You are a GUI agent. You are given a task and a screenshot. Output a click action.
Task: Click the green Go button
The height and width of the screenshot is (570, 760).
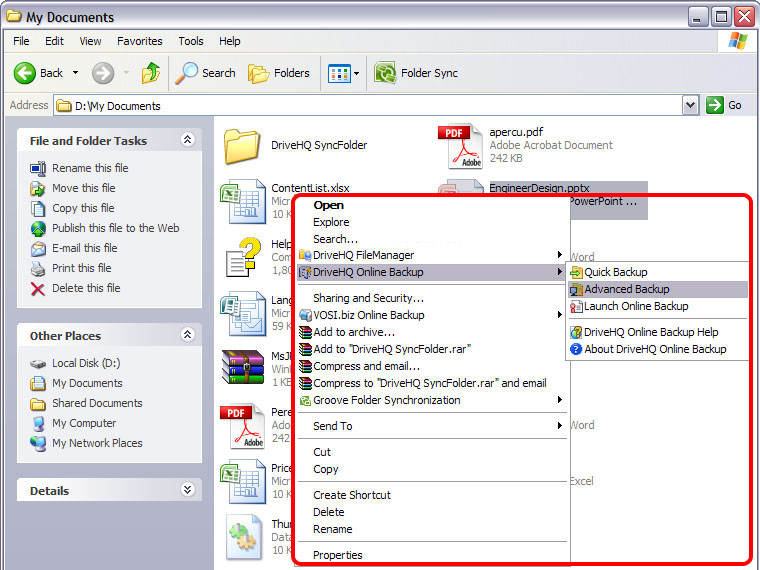click(x=724, y=105)
